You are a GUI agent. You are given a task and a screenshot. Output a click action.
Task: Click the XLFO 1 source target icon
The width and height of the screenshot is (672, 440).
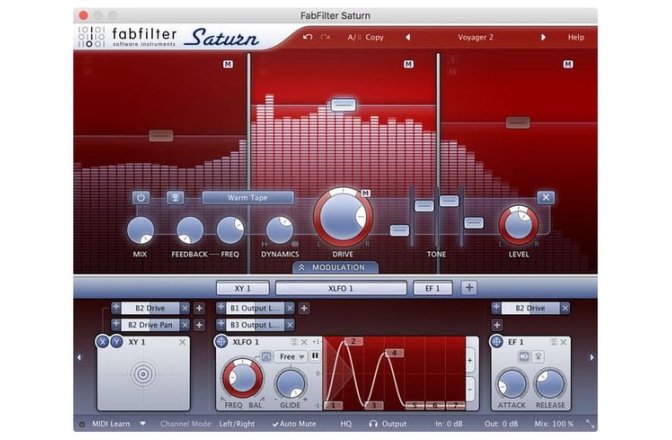[x=221, y=342]
